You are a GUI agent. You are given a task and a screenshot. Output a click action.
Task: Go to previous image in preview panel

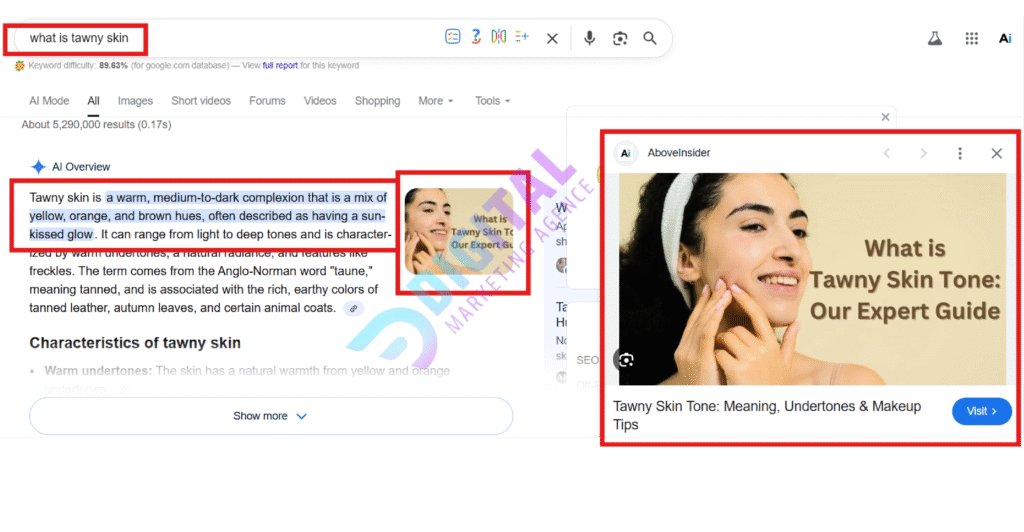[x=886, y=153]
